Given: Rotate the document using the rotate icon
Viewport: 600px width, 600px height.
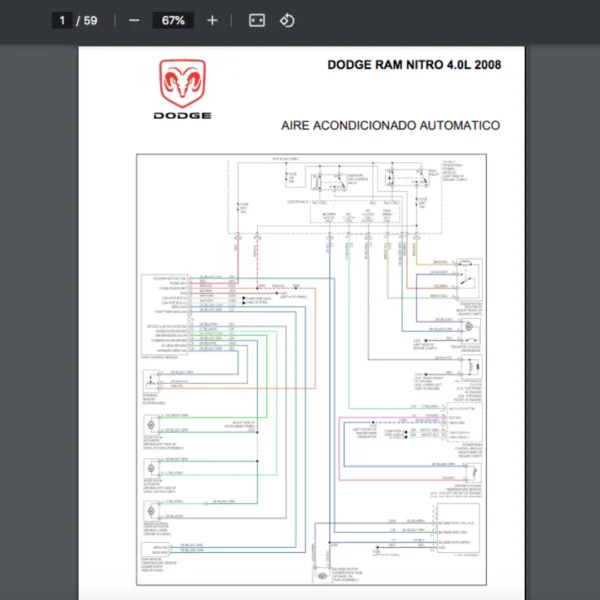Looking at the screenshot, I should (287, 20).
